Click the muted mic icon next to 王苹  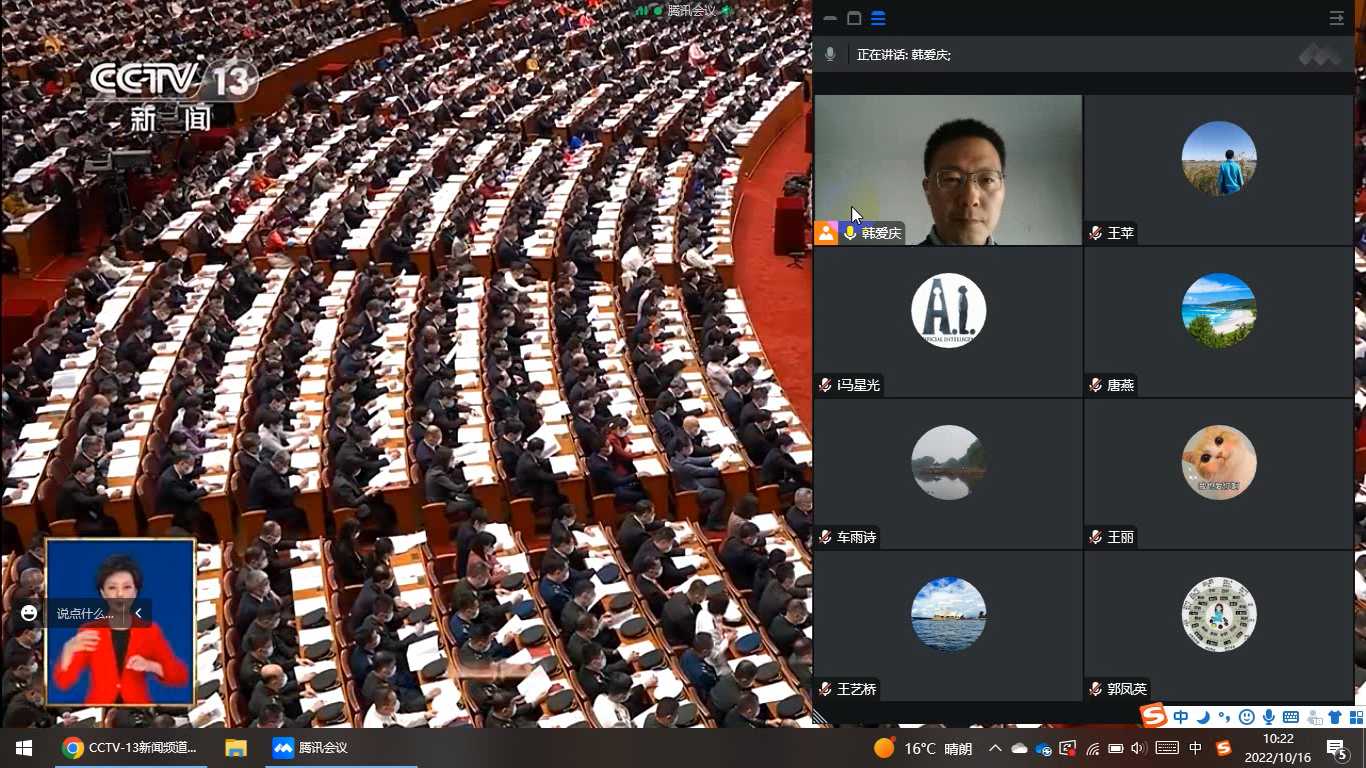coord(1096,233)
